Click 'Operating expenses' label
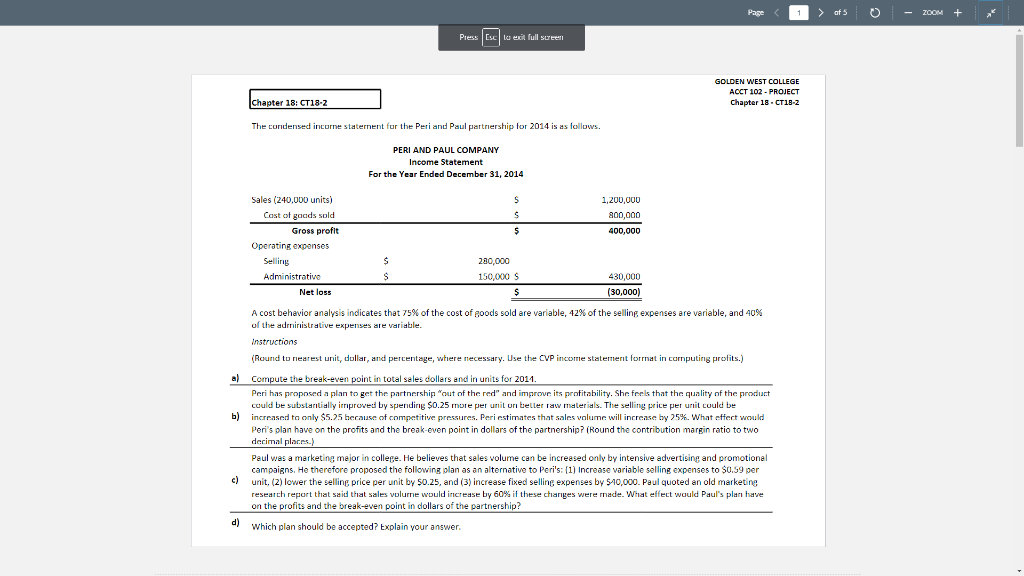 290,246
